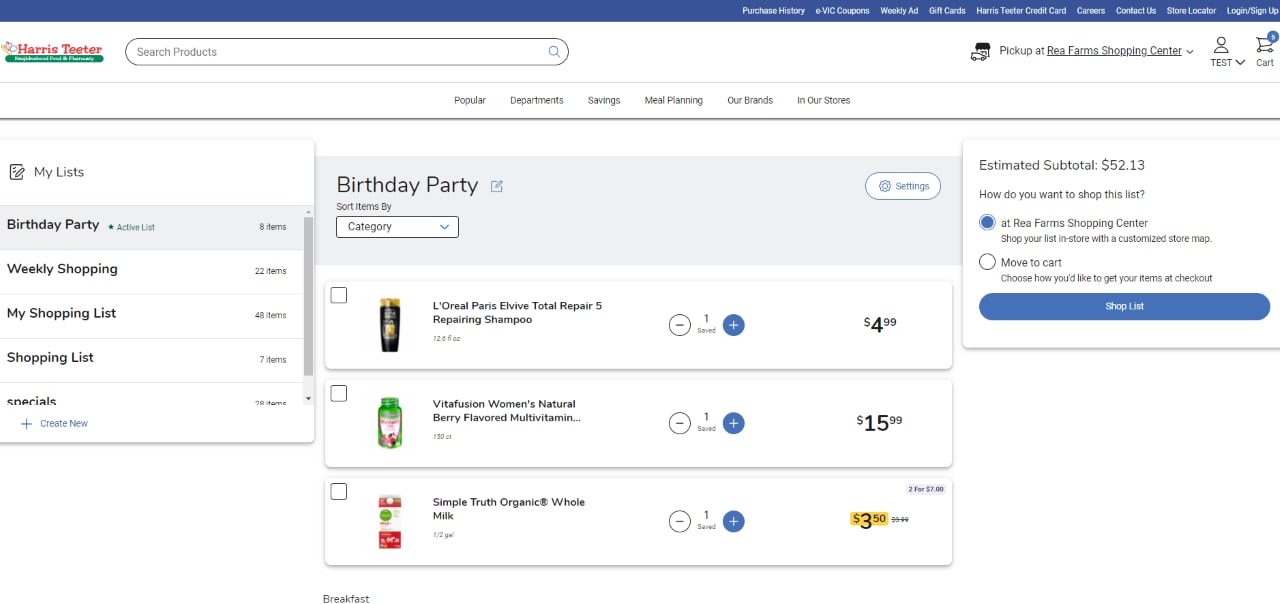The height and width of the screenshot is (604, 1280).
Task: Select the Weekly Shopping list
Action: (150, 271)
